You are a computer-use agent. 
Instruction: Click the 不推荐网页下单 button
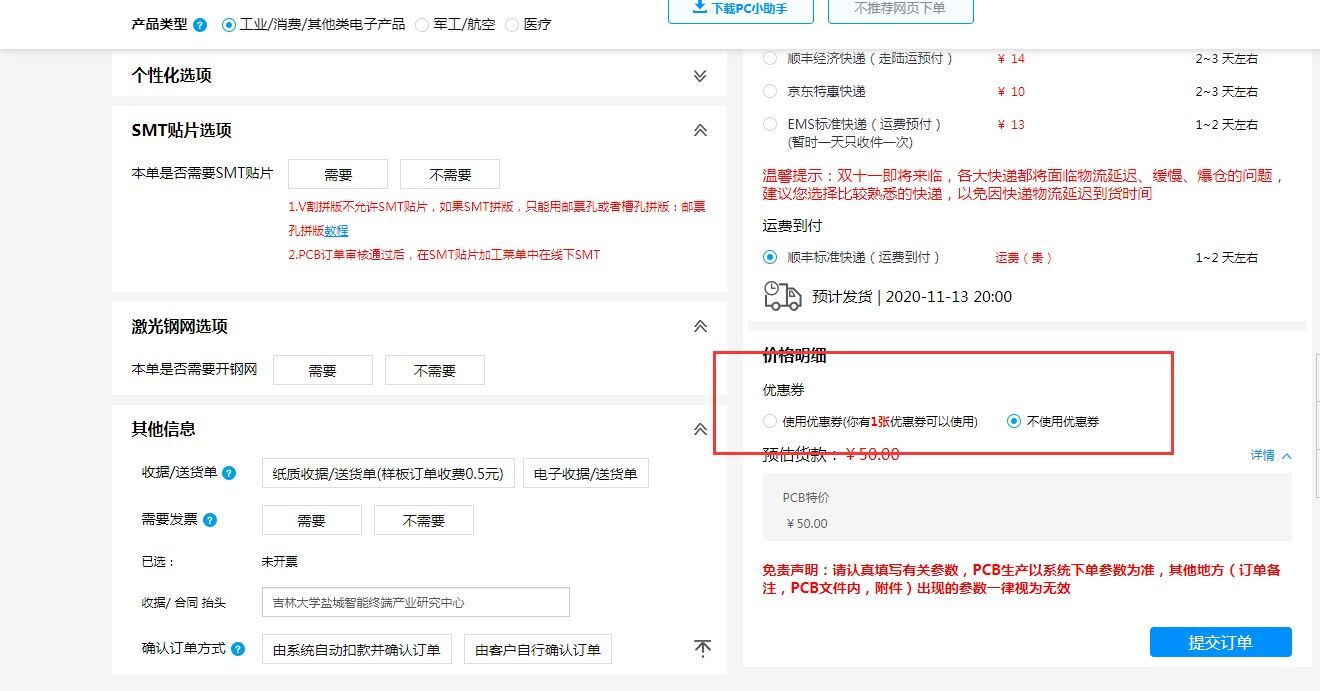900,9
